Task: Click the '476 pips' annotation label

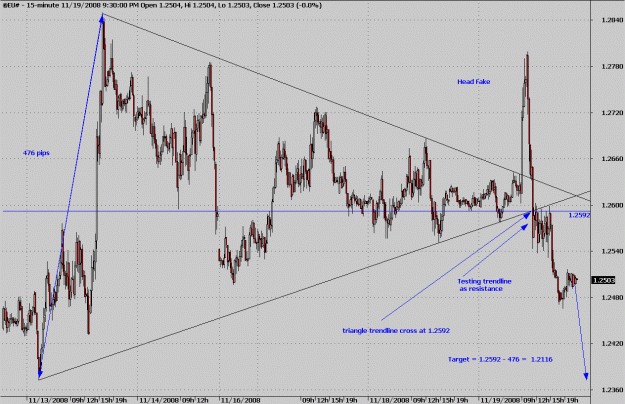Action: point(36,153)
